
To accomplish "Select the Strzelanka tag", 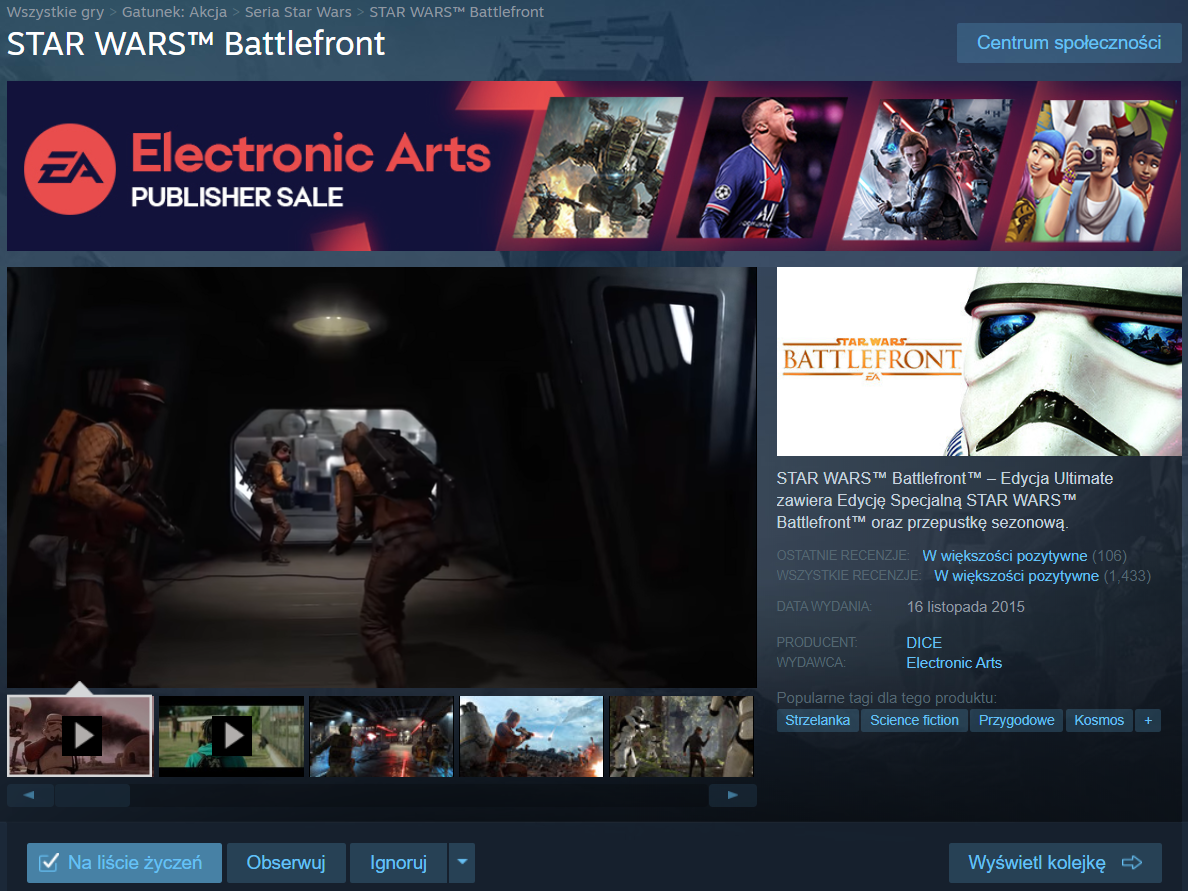I will point(817,720).
